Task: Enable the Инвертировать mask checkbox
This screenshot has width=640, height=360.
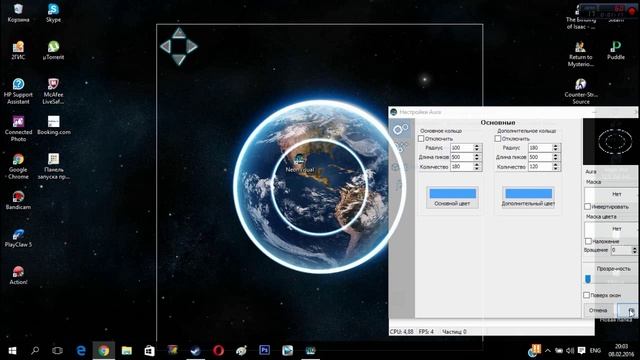Action: [x=588, y=207]
